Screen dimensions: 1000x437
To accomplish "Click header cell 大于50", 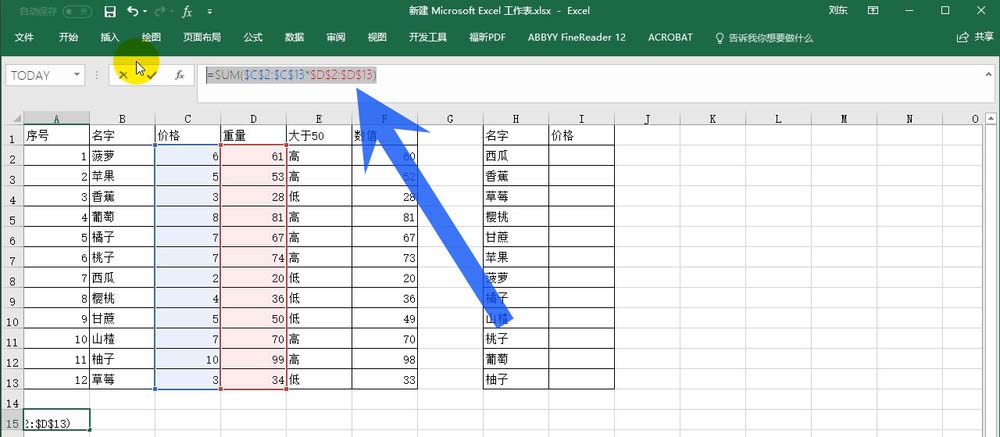I will pos(319,135).
